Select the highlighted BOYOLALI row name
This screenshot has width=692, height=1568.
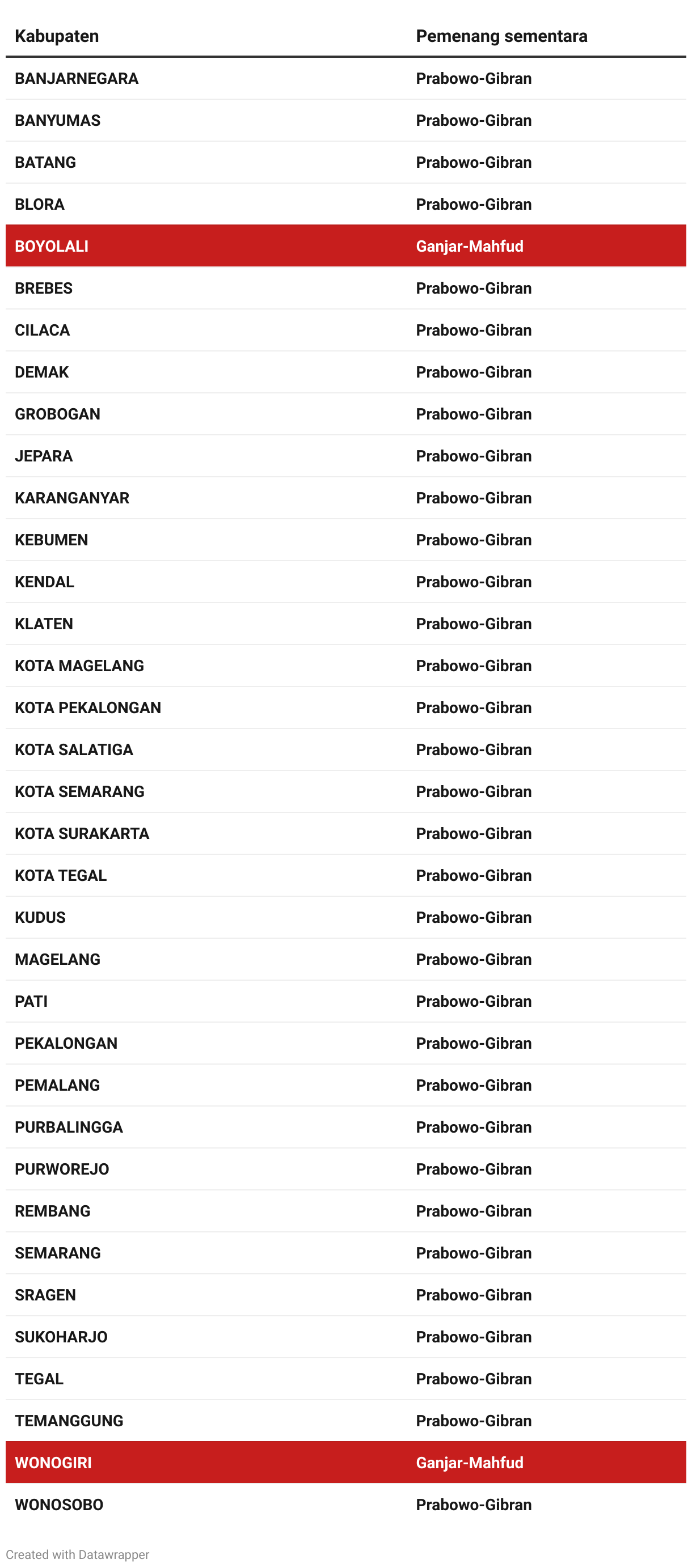pyautogui.click(x=52, y=247)
